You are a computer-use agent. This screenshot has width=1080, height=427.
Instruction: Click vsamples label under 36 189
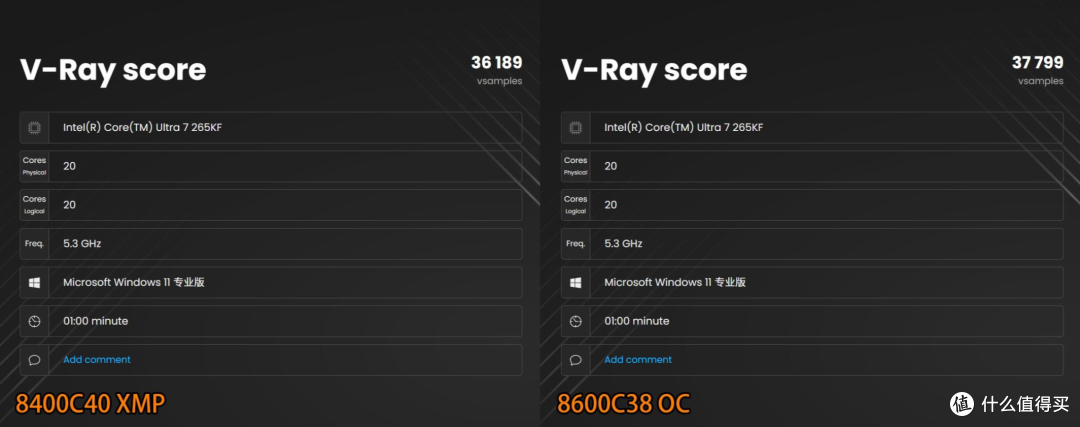pyautogui.click(x=499, y=81)
